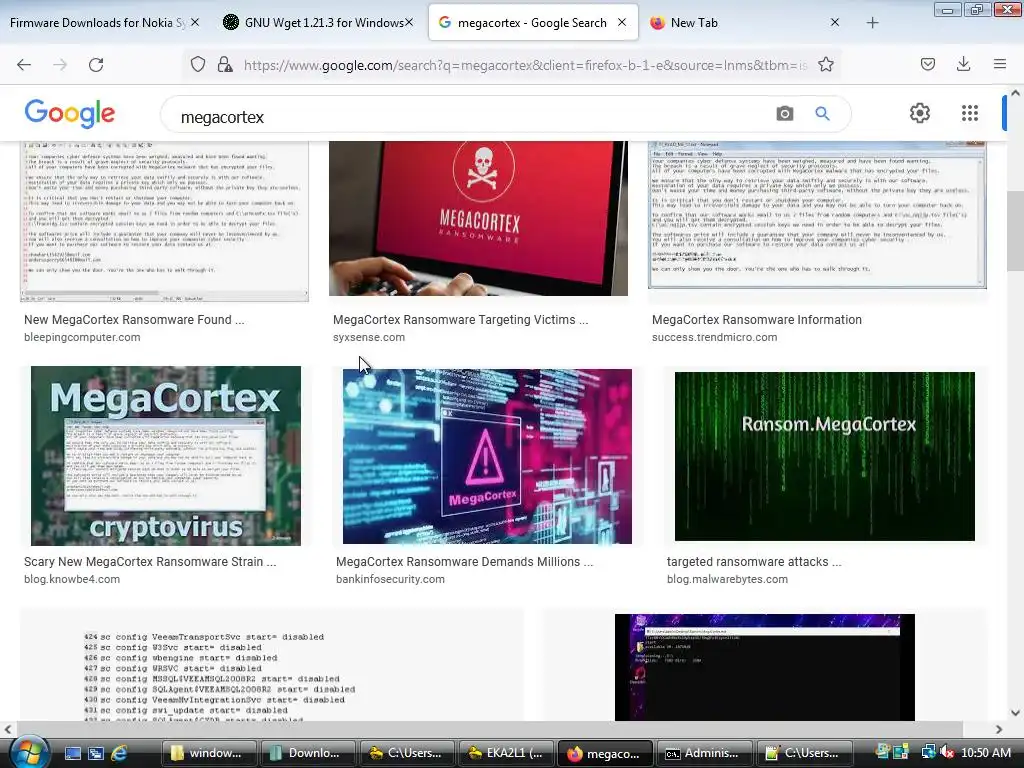Viewport: 1024px width, 768px height.
Task: Open the Administrator command prompt taskbar button
Action: tap(703, 753)
